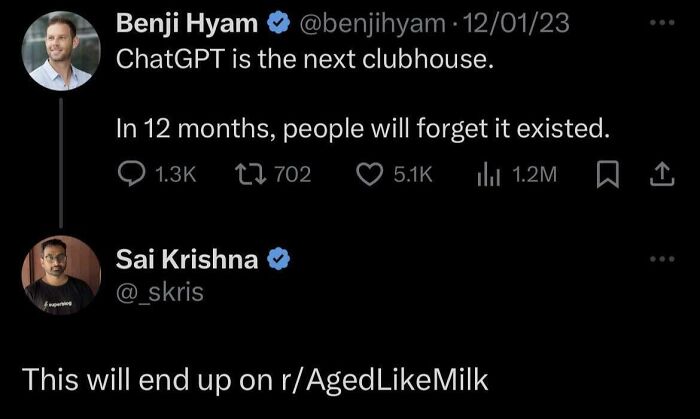Viewport: 700px width, 419px height.
Task: Open more options on Benji's tweet
Action: [x=661, y=19]
